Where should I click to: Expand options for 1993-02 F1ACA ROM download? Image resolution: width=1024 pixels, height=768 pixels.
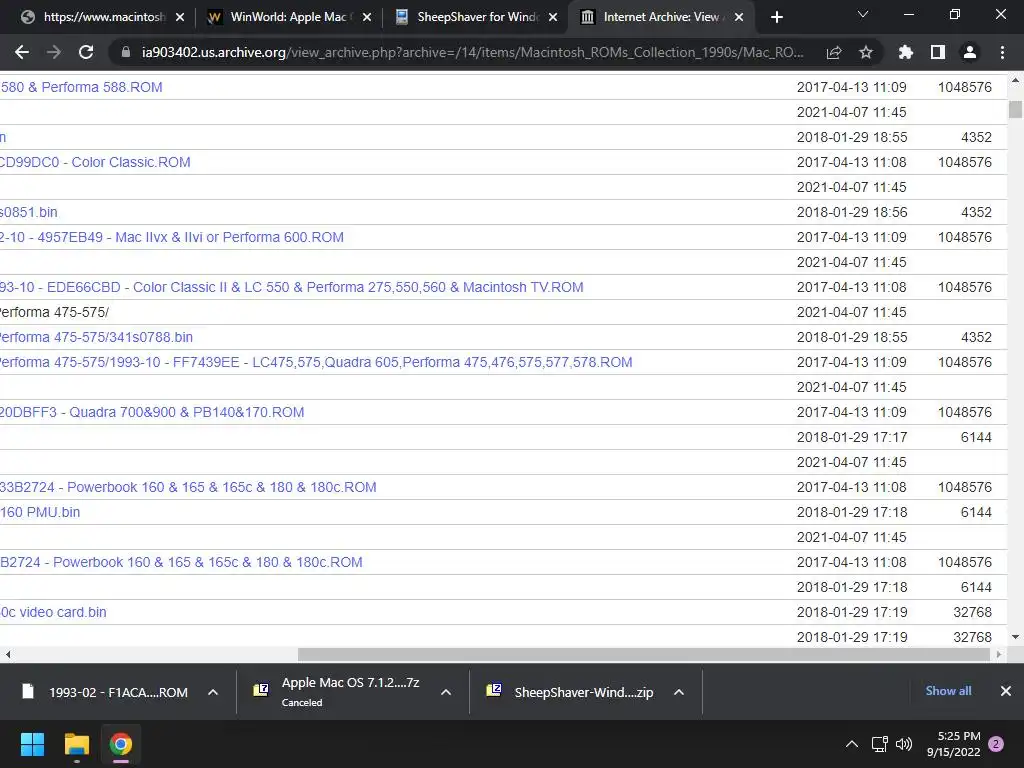tap(213, 692)
